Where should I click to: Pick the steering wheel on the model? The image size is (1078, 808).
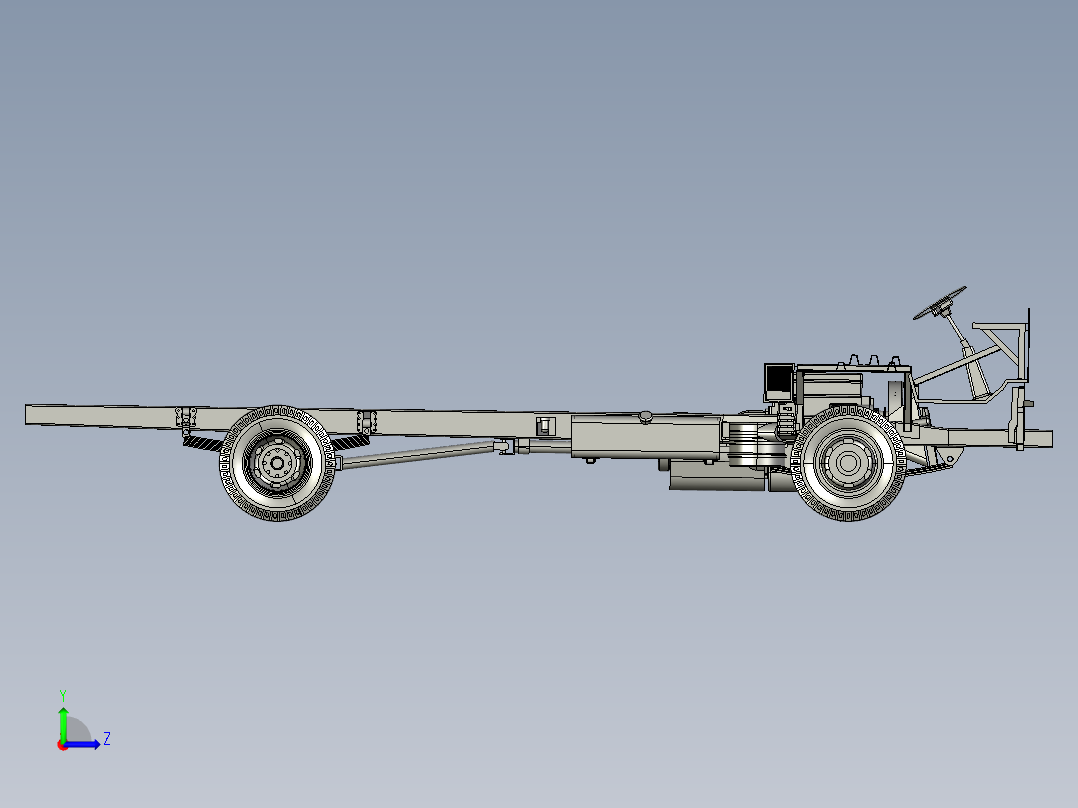click(939, 303)
